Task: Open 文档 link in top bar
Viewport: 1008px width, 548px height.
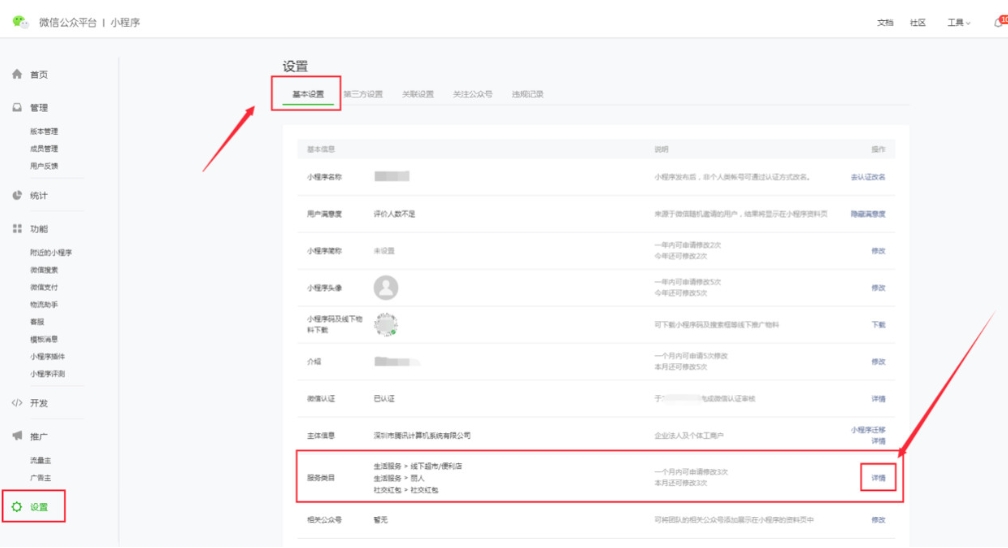Action: [x=885, y=23]
